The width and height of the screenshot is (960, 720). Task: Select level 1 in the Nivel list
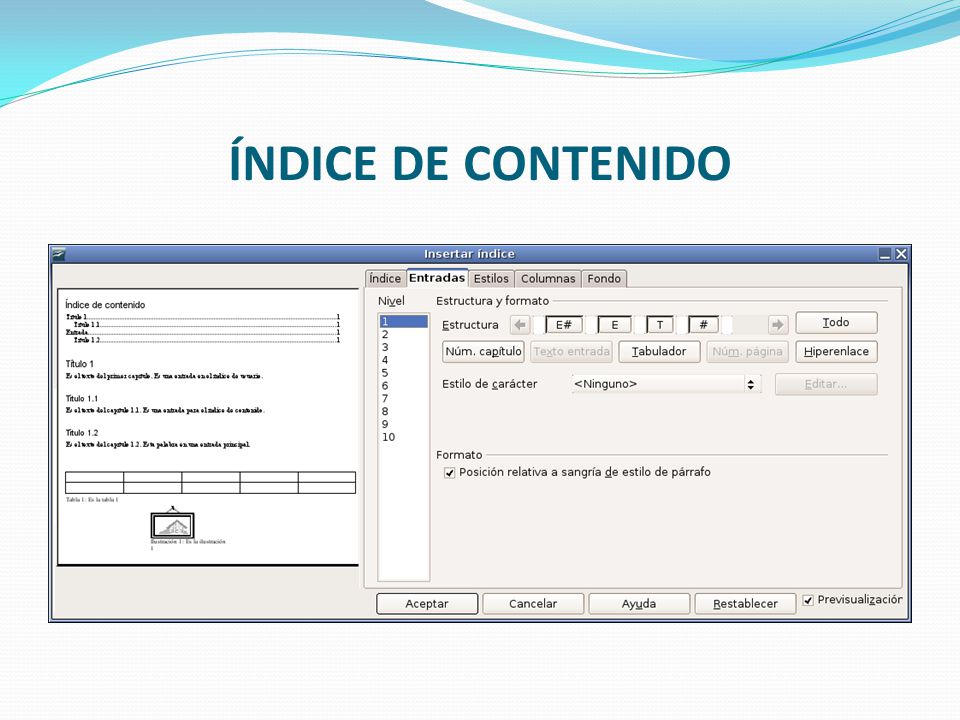[x=403, y=321]
